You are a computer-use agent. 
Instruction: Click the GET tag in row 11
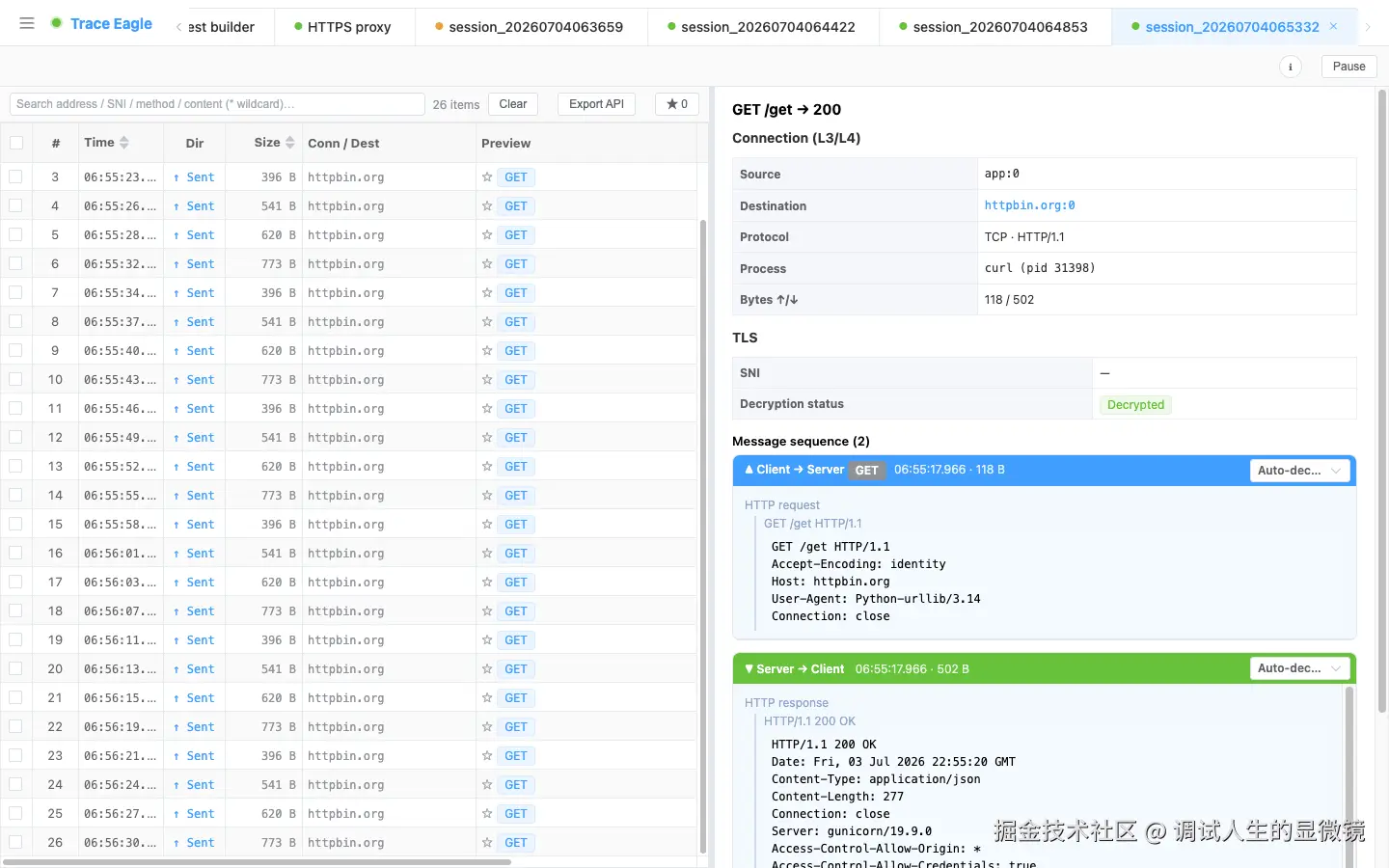click(x=516, y=409)
